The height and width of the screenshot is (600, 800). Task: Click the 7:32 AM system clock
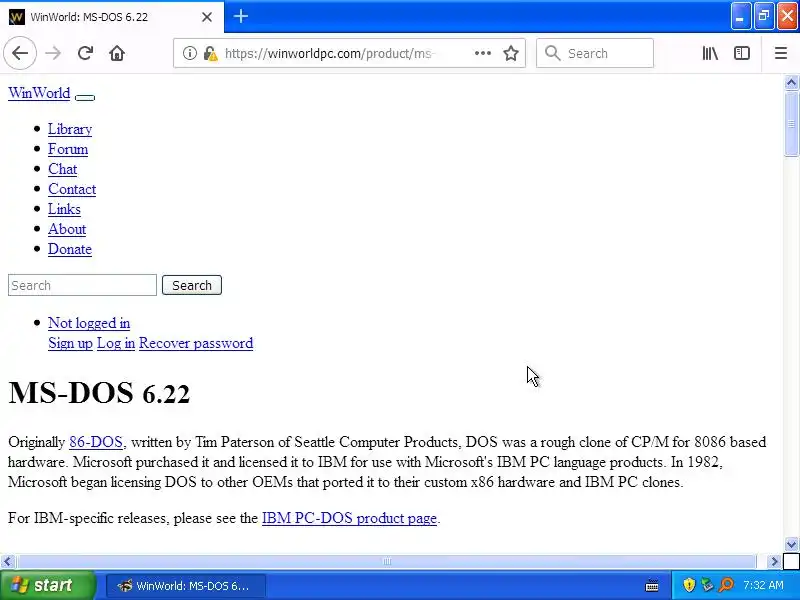[x=763, y=585]
